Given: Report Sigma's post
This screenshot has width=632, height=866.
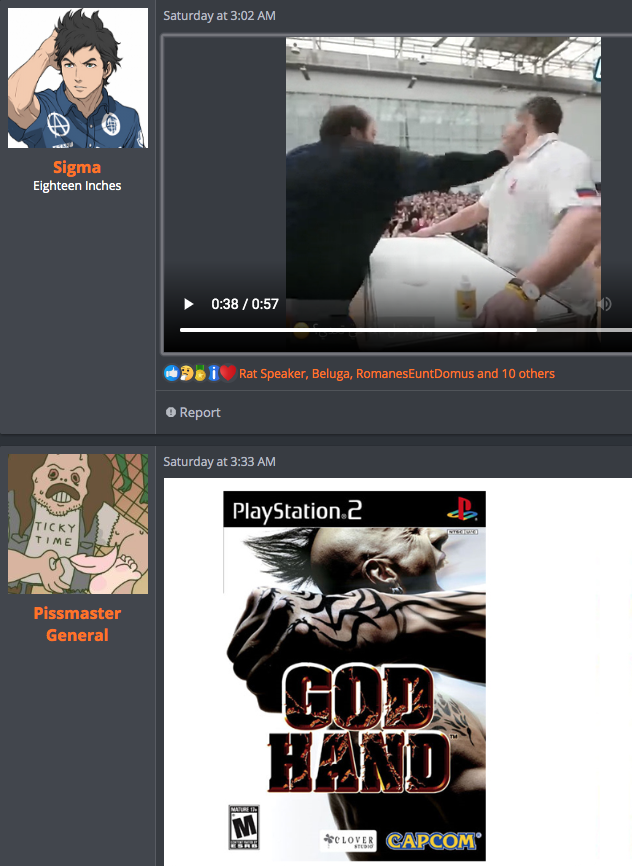Looking at the screenshot, I should pyautogui.click(x=193, y=412).
